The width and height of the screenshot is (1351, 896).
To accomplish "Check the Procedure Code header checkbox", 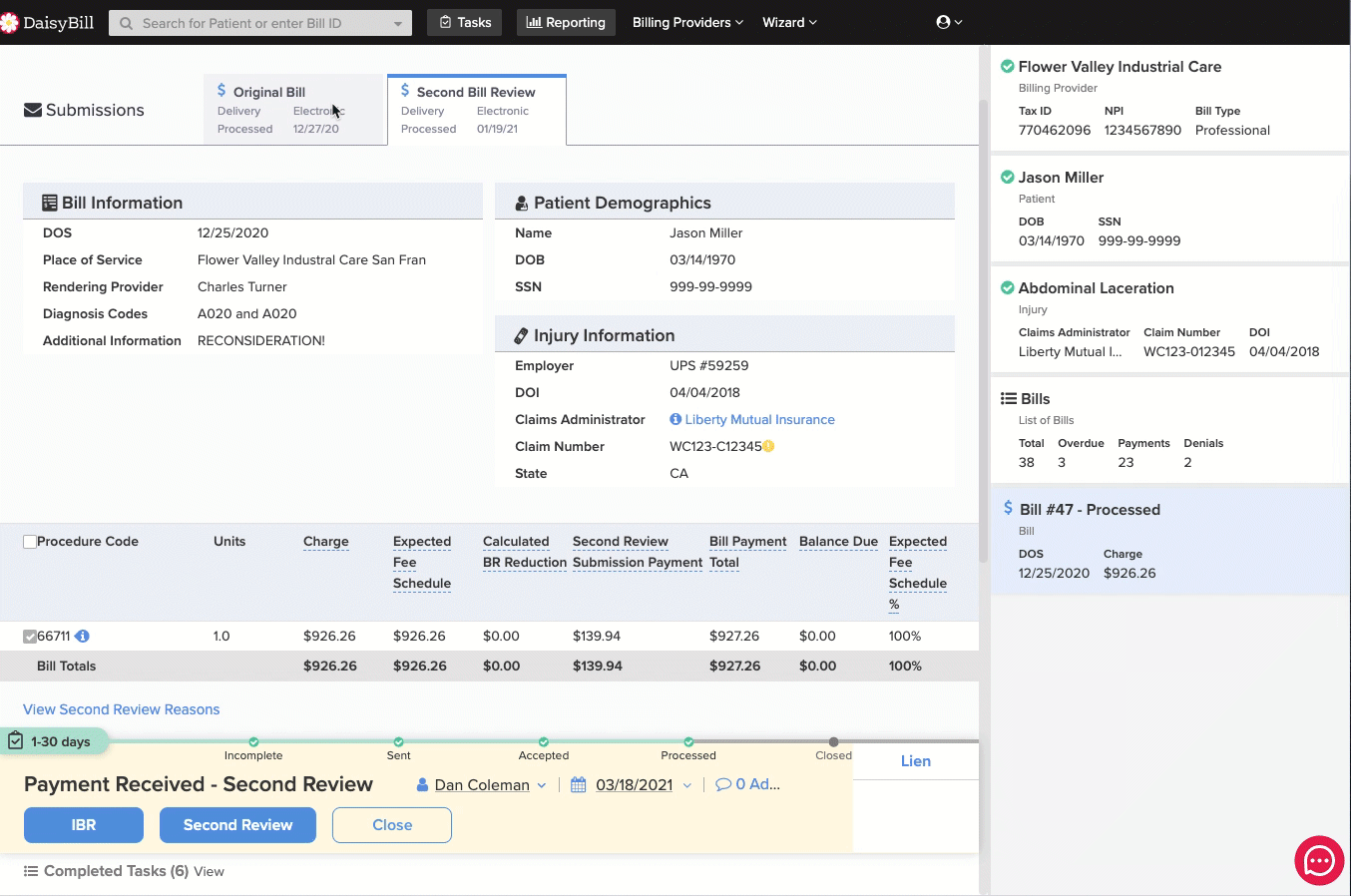I will (x=30, y=542).
